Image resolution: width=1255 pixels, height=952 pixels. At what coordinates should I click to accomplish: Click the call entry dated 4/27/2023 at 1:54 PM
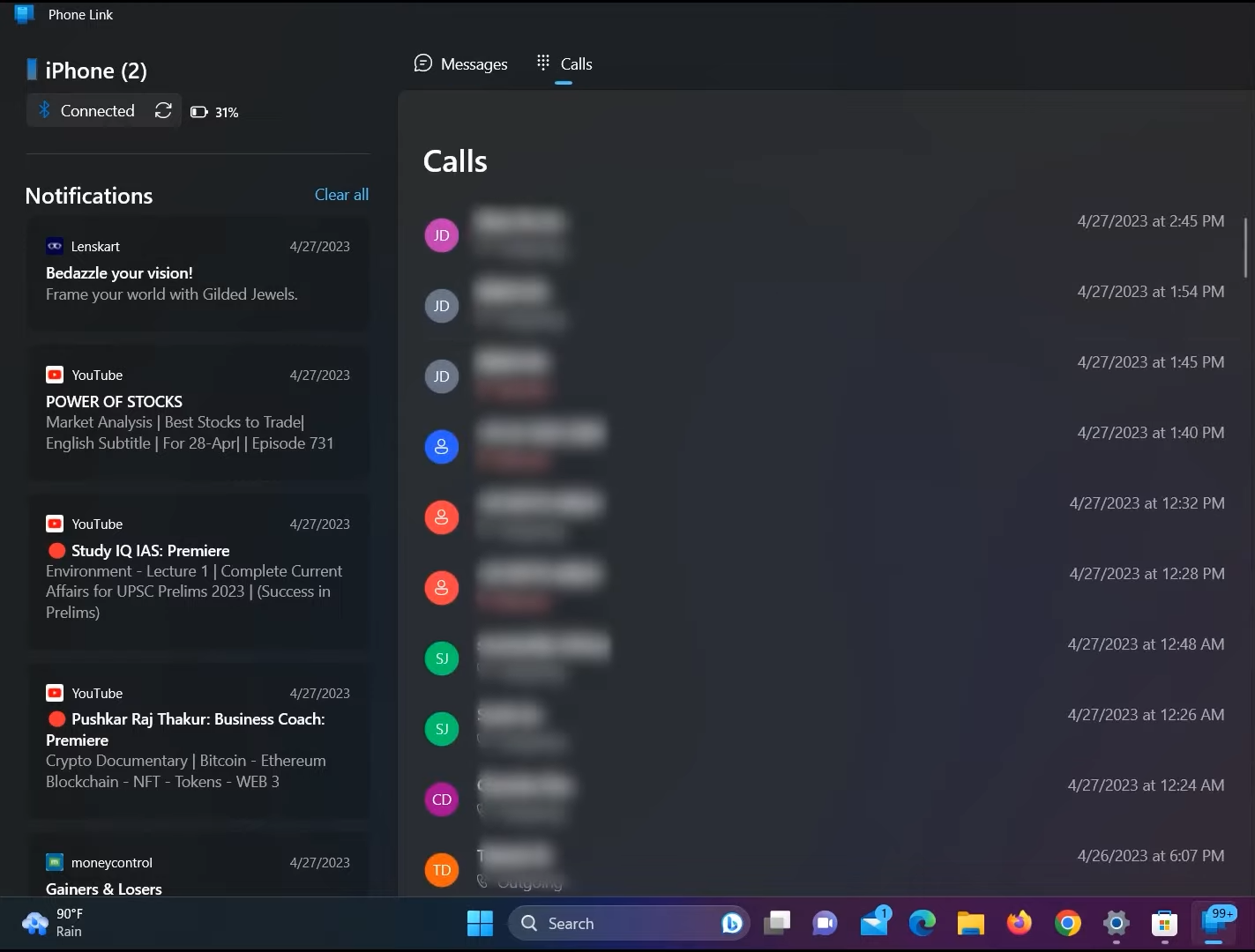pos(825,306)
